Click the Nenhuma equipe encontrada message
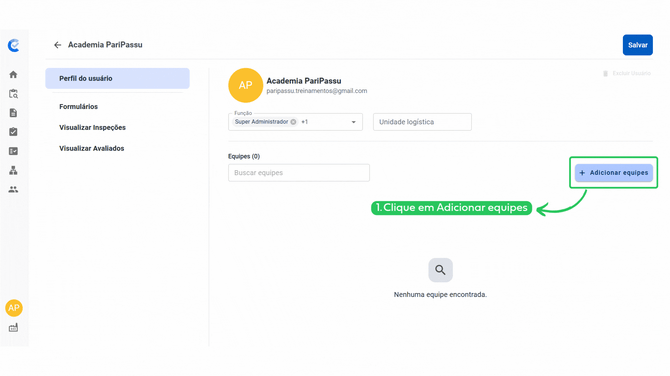 (440, 294)
